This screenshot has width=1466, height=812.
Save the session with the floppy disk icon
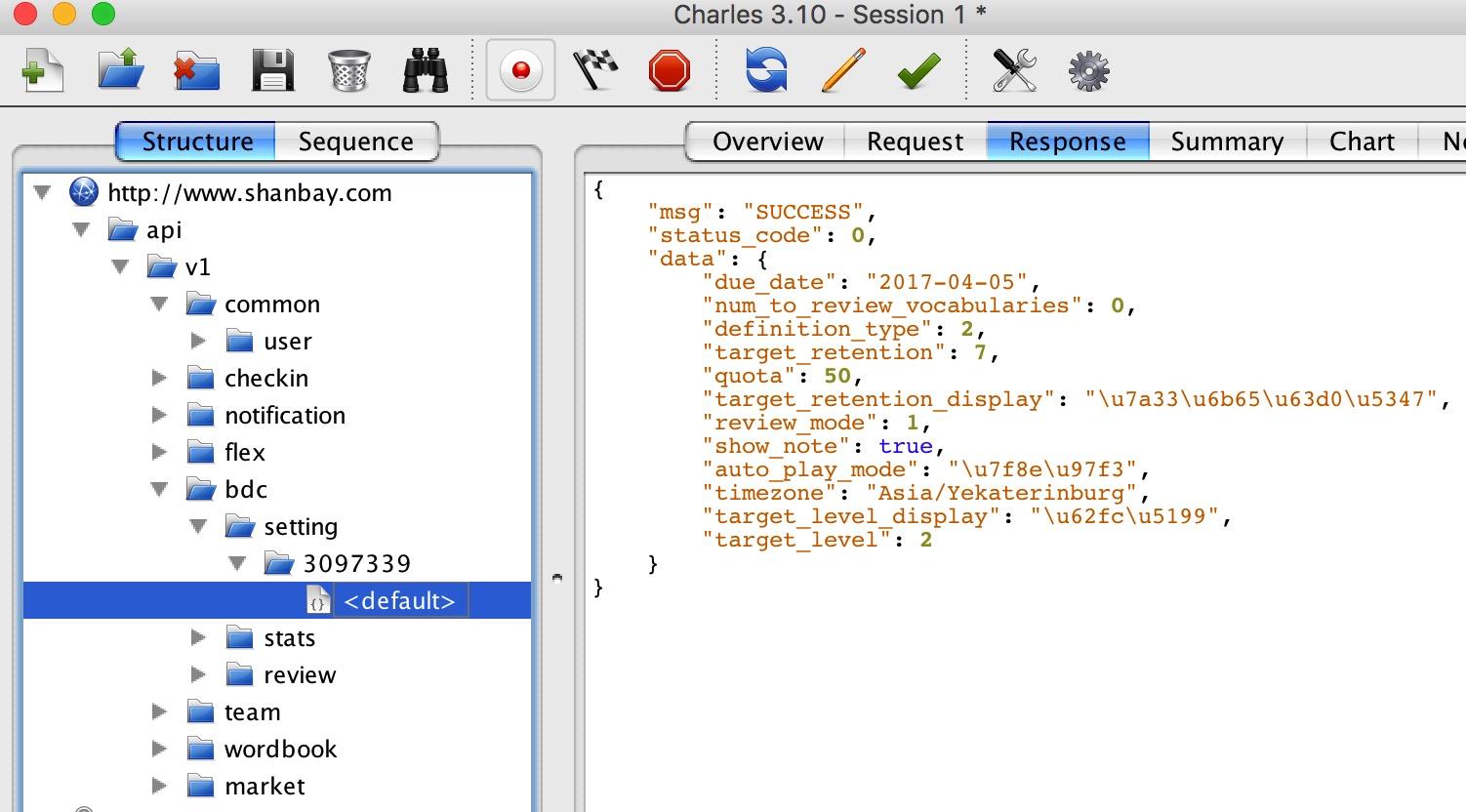(x=272, y=71)
